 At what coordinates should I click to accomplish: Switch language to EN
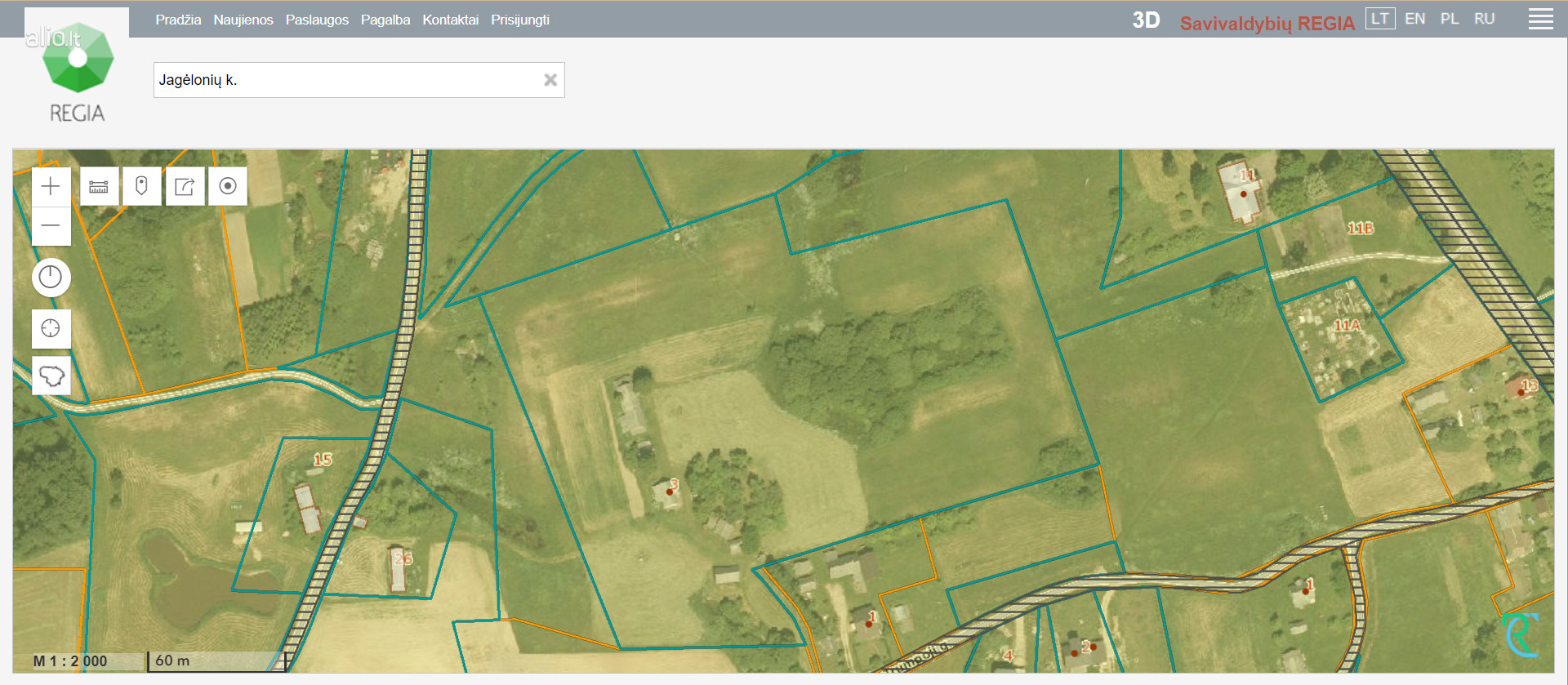pos(1414,19)
